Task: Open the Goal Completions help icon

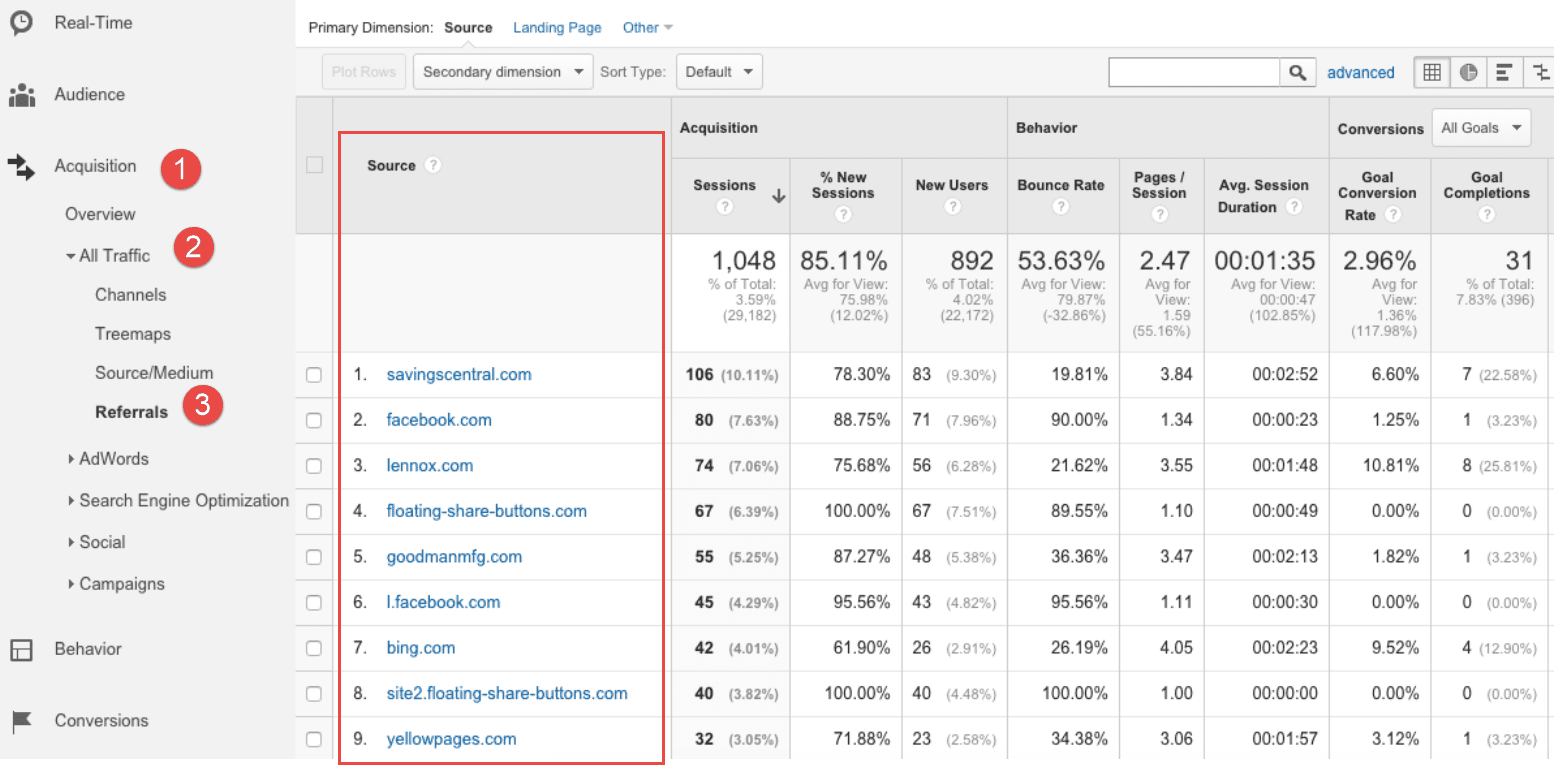Action: click(x=1487, y=215)
